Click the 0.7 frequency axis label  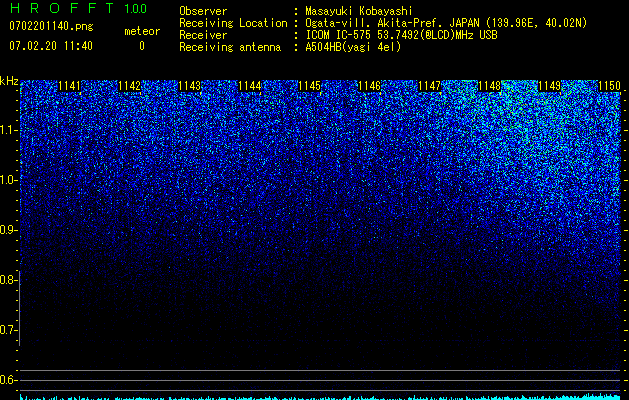coord(8,330)
